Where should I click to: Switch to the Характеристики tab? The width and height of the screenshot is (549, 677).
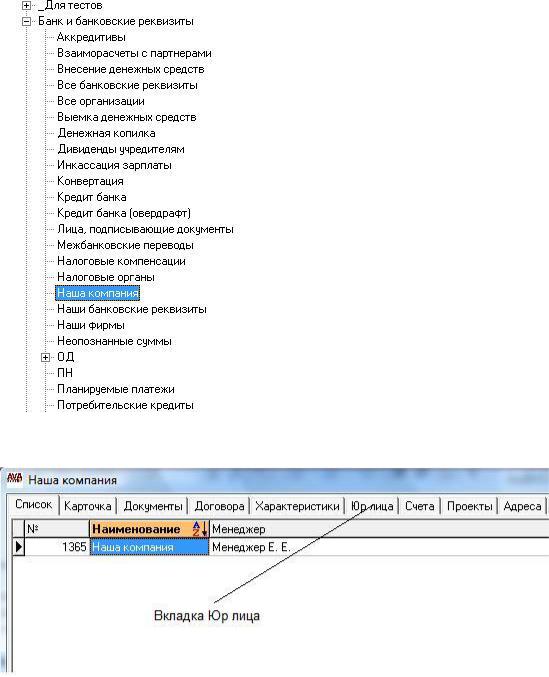coord(297,506)
